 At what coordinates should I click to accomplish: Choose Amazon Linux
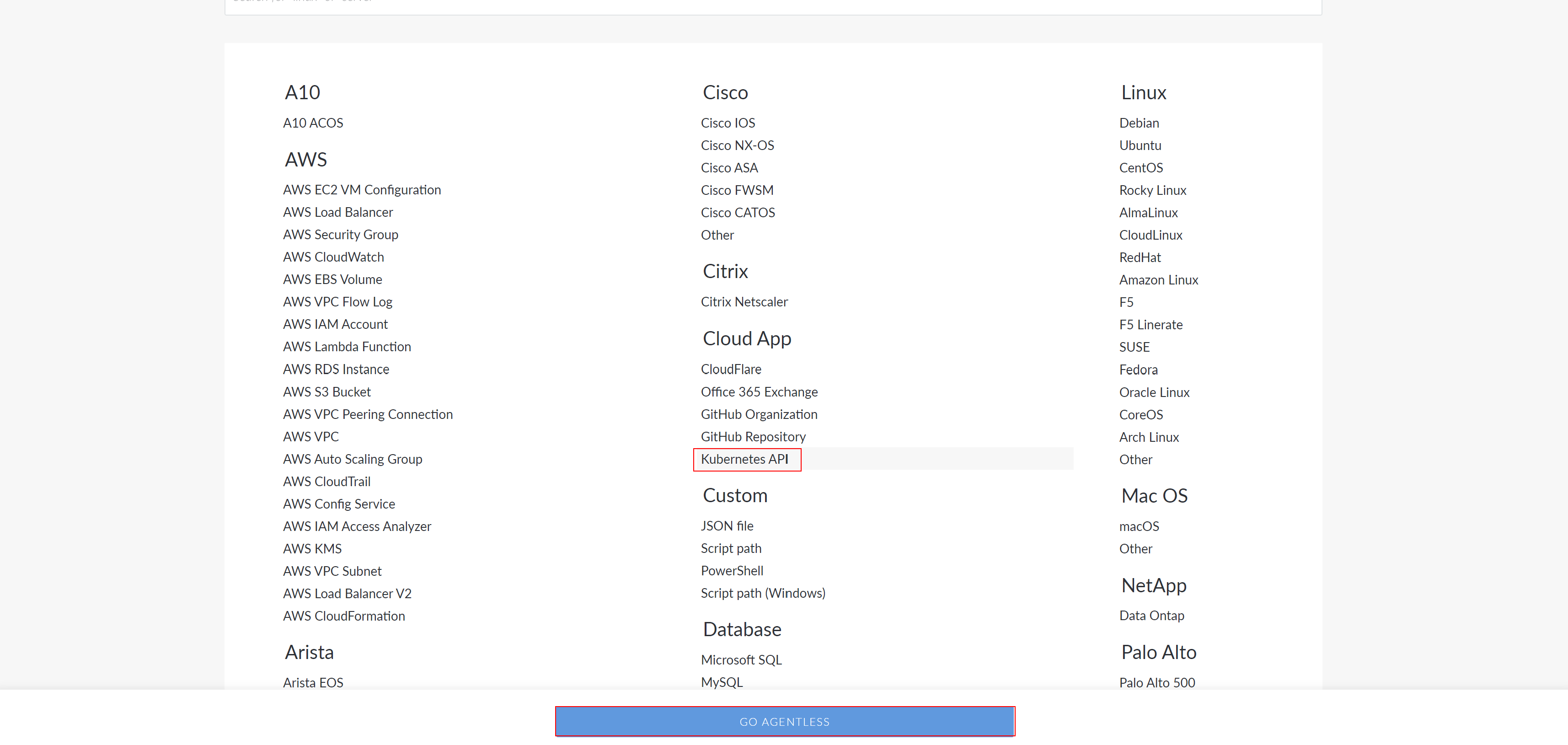1158,280
